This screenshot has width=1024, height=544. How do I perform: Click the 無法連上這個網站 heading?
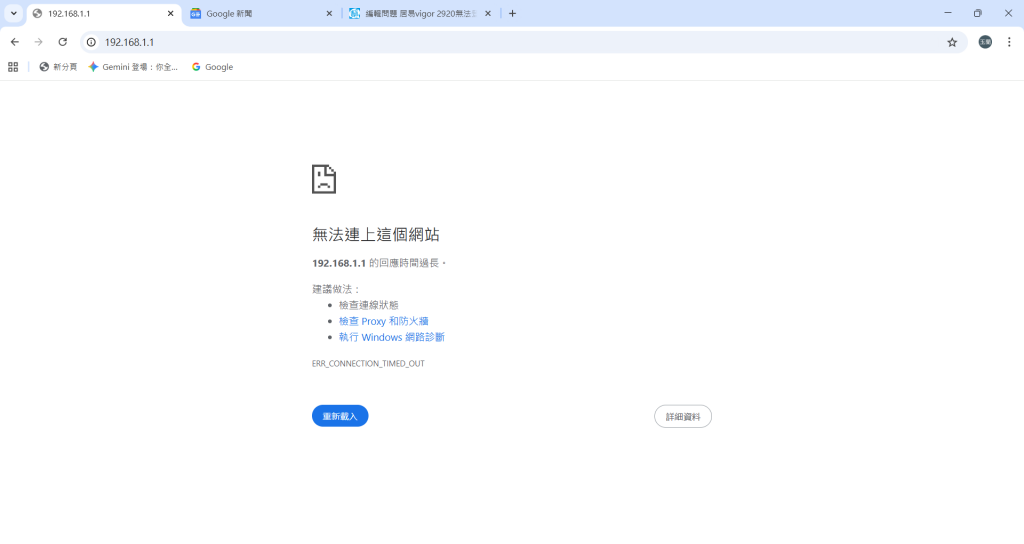tap(376, 234)
